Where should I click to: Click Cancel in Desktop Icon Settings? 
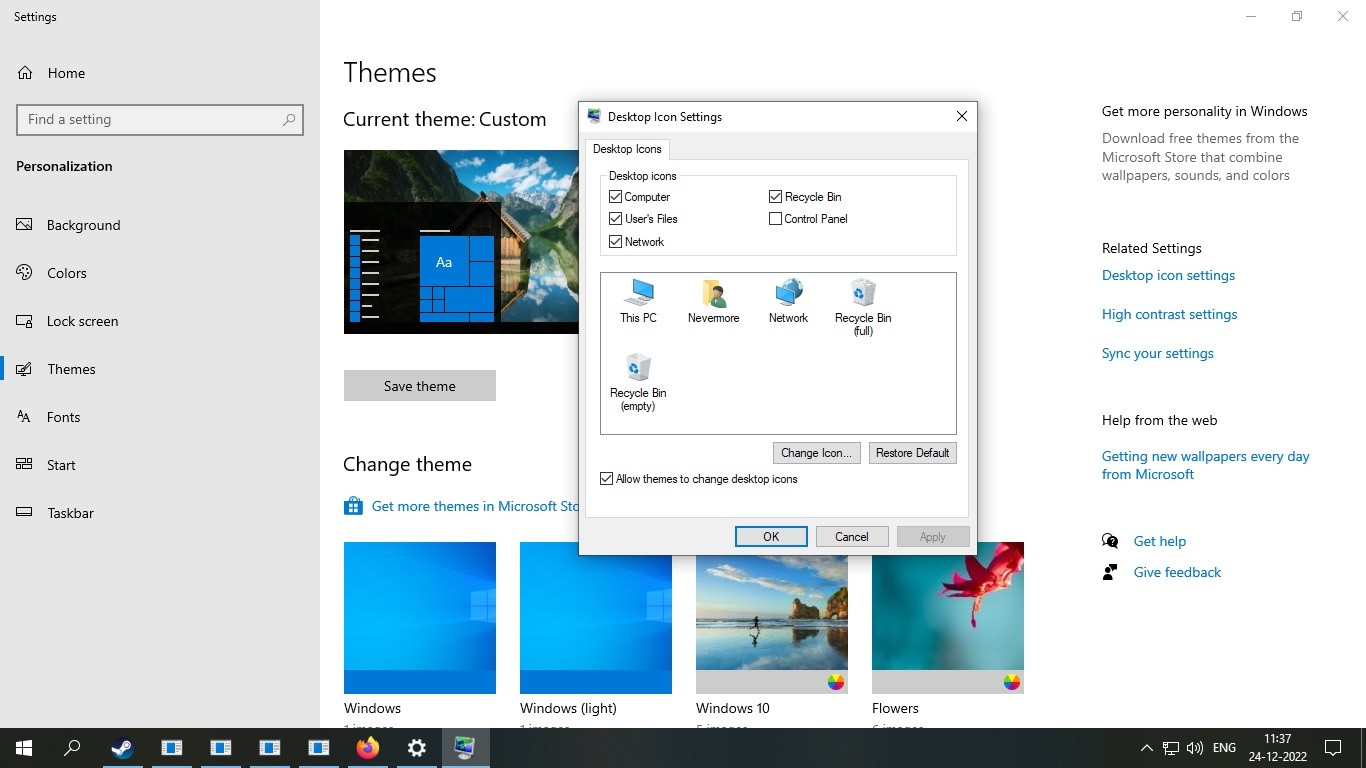pyautogui.click(x=852, y=537)
